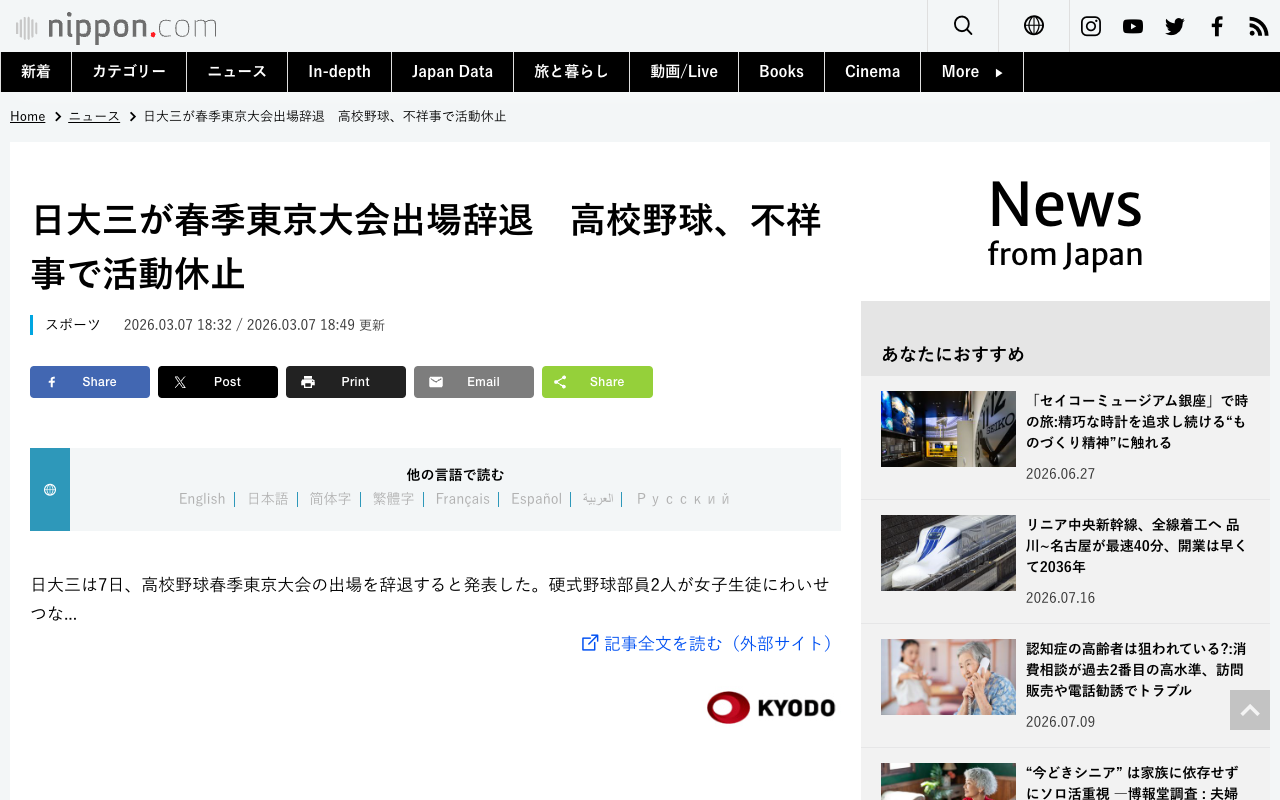Click the あなたにおすすめ heading
The image size is (1280, 800).
(953, 354)
